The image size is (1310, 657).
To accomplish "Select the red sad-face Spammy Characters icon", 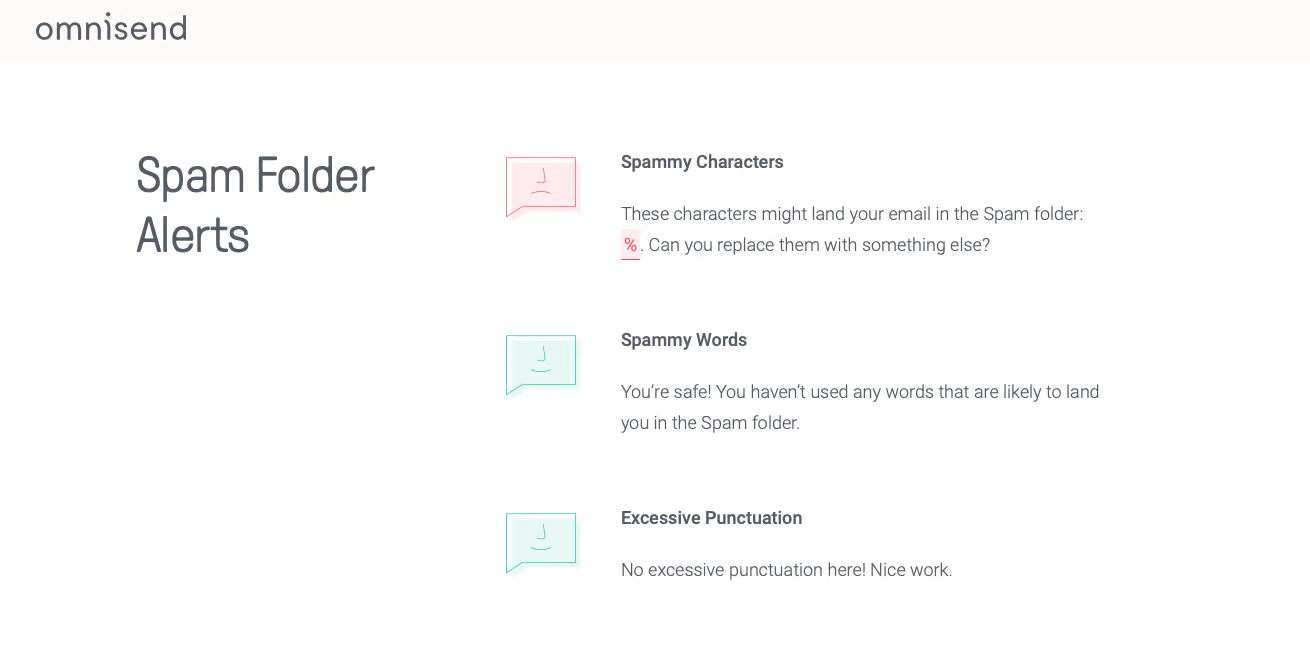I will point(543,187).
